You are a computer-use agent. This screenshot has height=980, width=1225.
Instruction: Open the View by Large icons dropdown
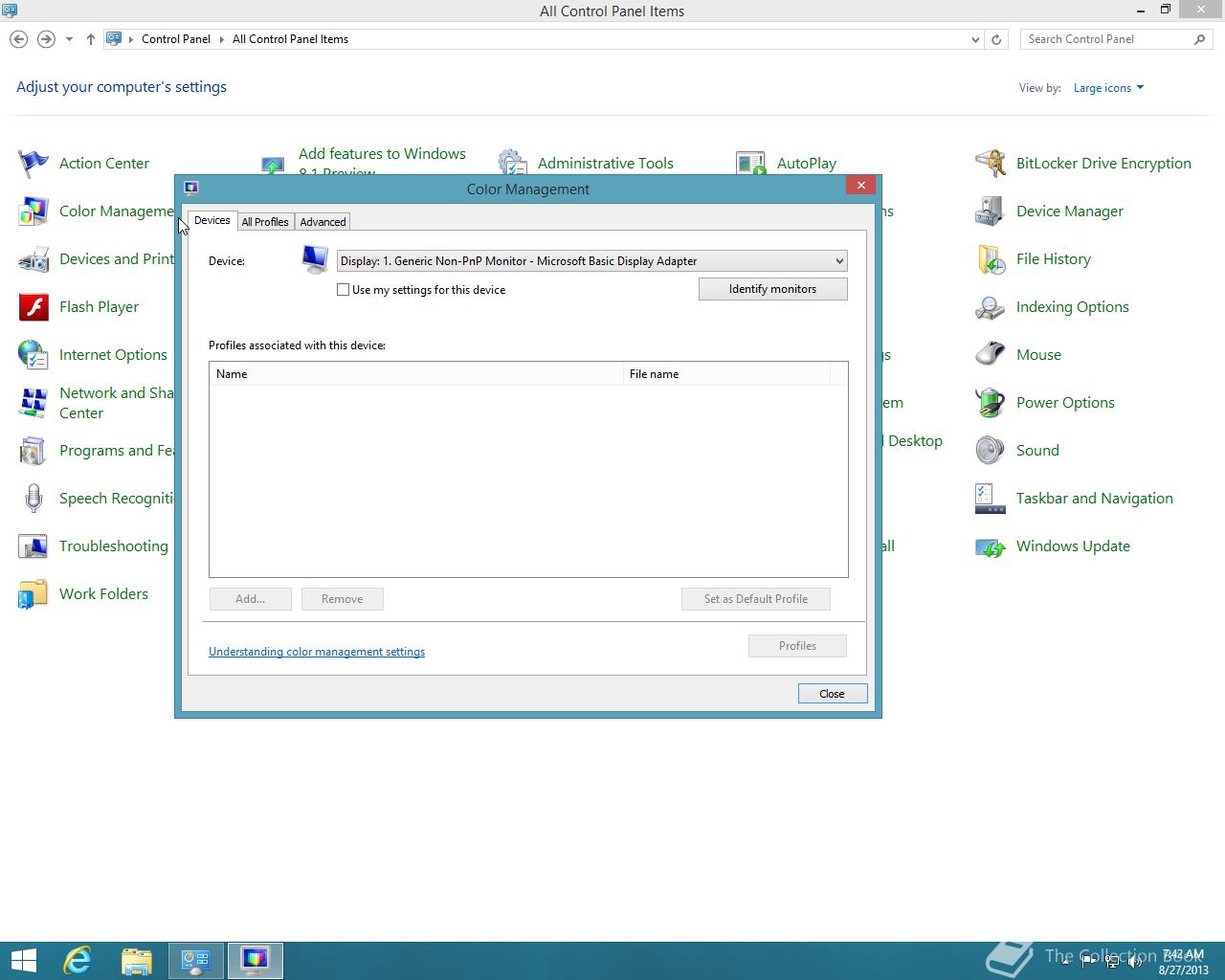[1108, 88]
